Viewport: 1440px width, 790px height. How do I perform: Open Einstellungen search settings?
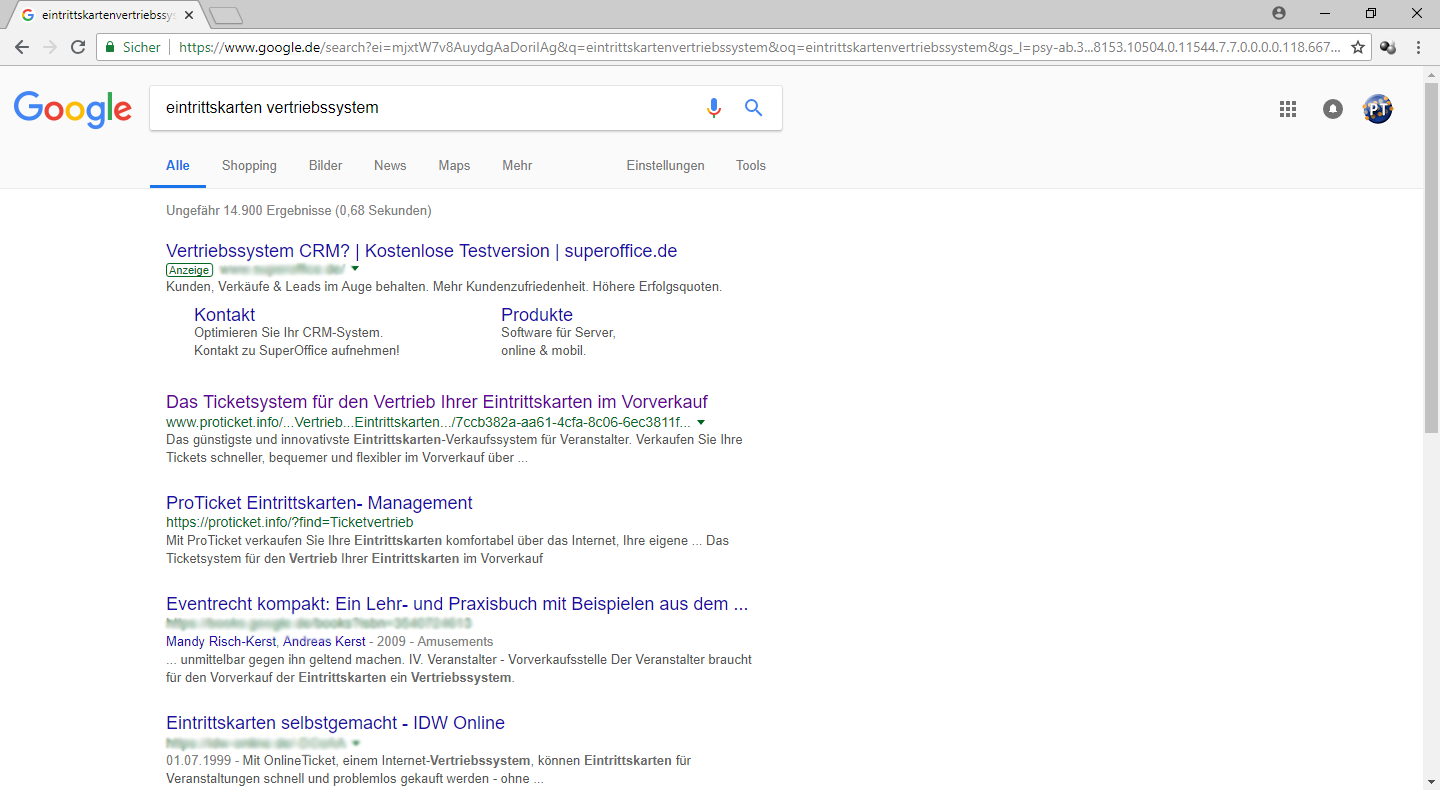coord(665,166)
